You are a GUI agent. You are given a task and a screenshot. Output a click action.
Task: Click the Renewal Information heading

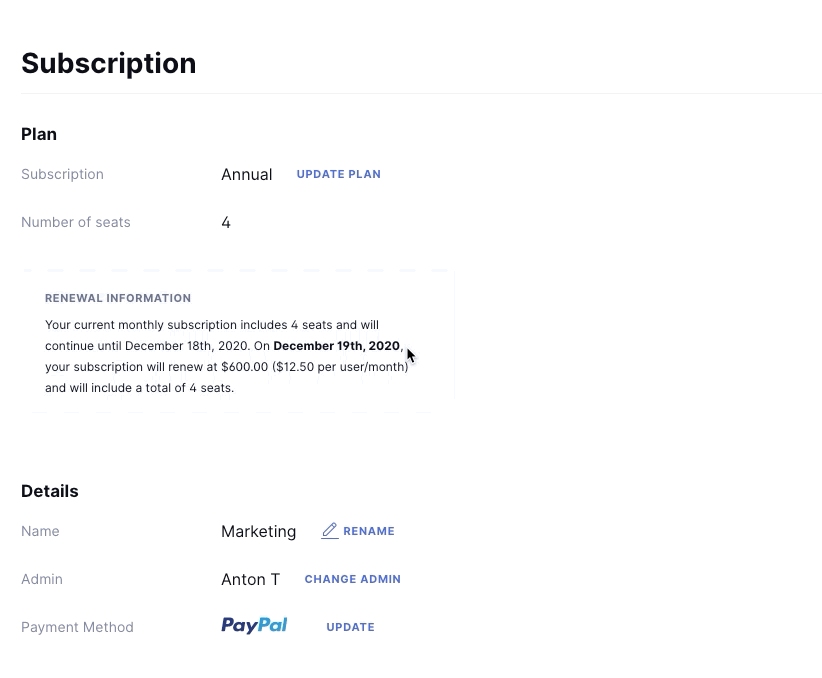coord(118,298)
